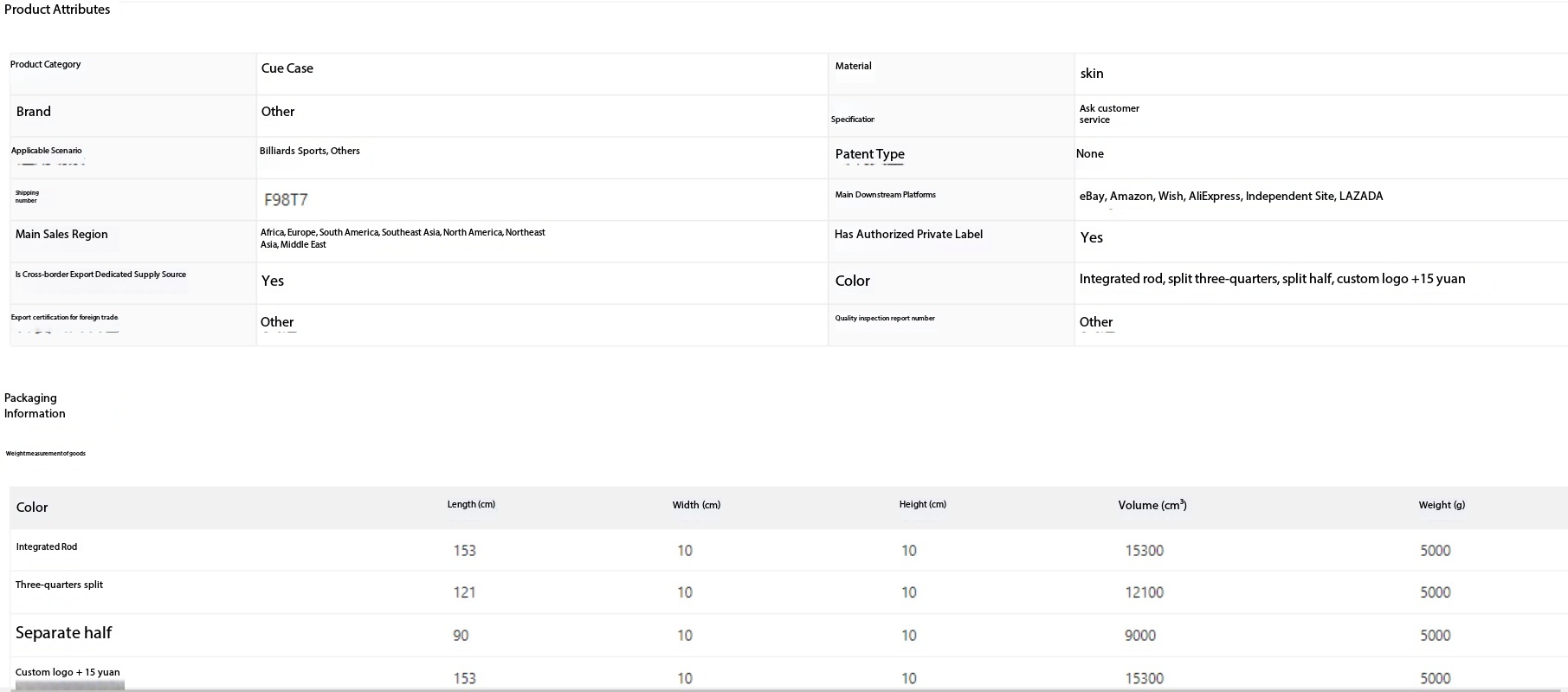This screenshot has height=692, width=1568.
Task: Select the F98T7 shipping number
Action: 286,200
